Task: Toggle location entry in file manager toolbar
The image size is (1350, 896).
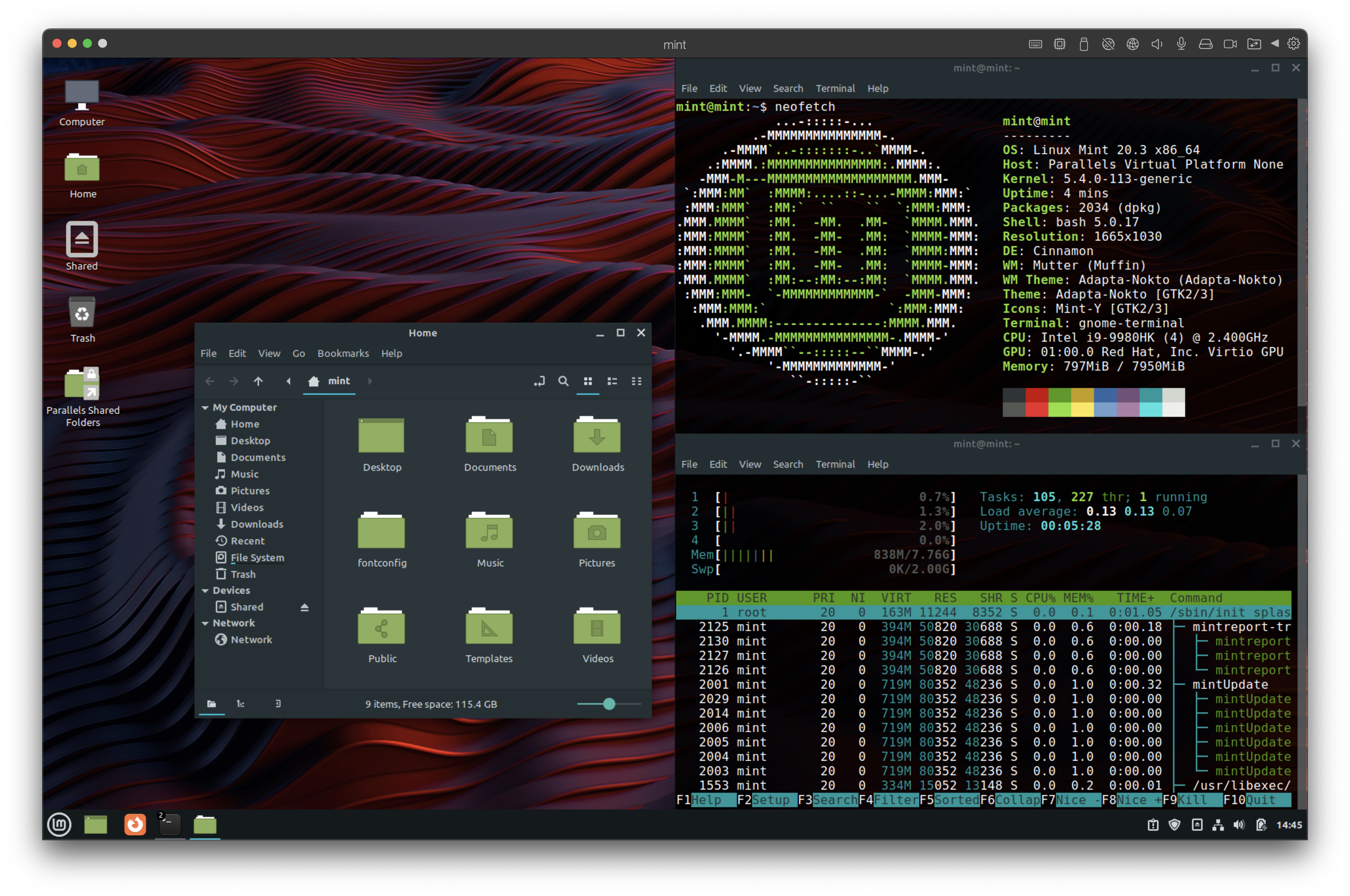Action: tap(539, 381)
